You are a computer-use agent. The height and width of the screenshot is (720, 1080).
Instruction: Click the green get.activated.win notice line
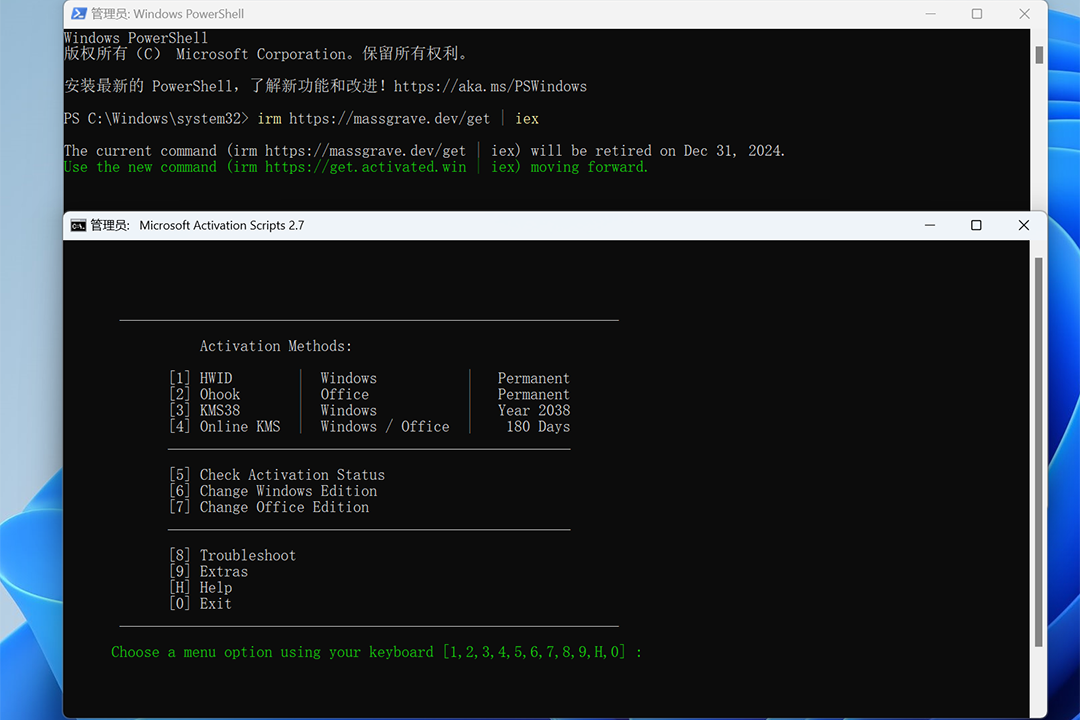pos(355,167)
